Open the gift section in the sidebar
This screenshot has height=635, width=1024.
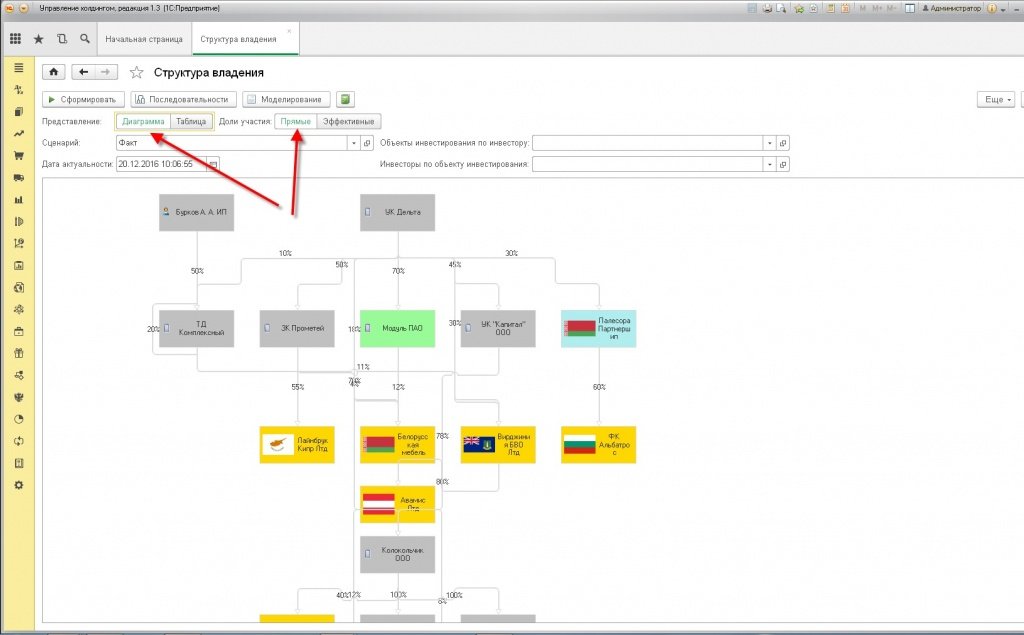(18, 353)
